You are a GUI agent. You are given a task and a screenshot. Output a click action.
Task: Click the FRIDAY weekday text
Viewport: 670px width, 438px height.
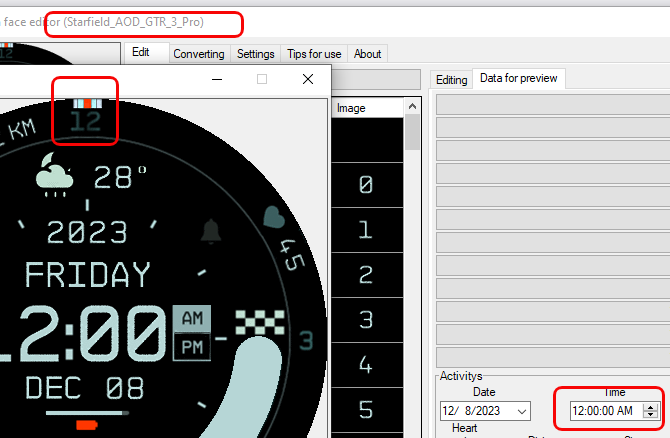(x=88, y=274)
